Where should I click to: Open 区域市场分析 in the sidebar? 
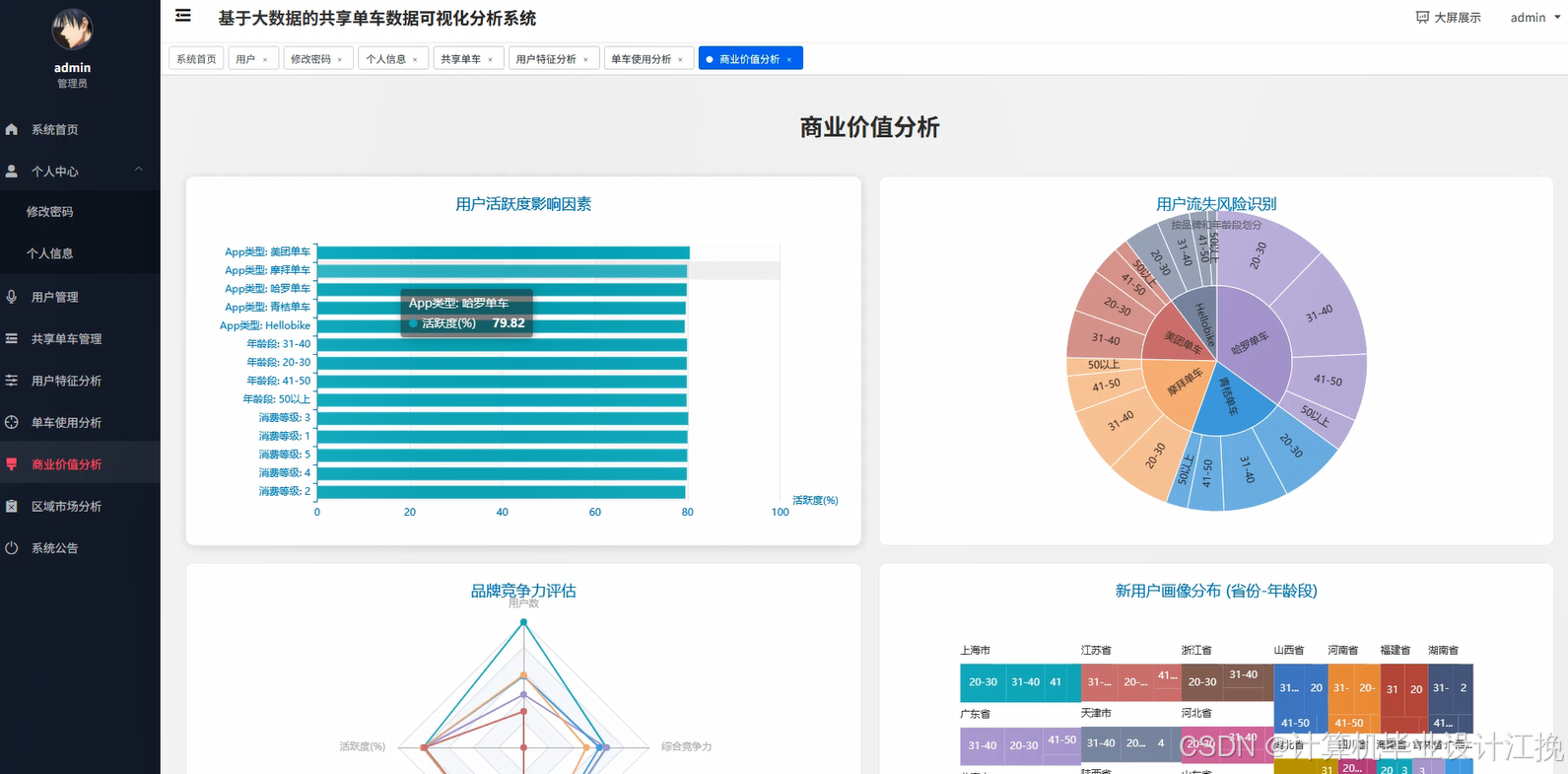[80, 506]
